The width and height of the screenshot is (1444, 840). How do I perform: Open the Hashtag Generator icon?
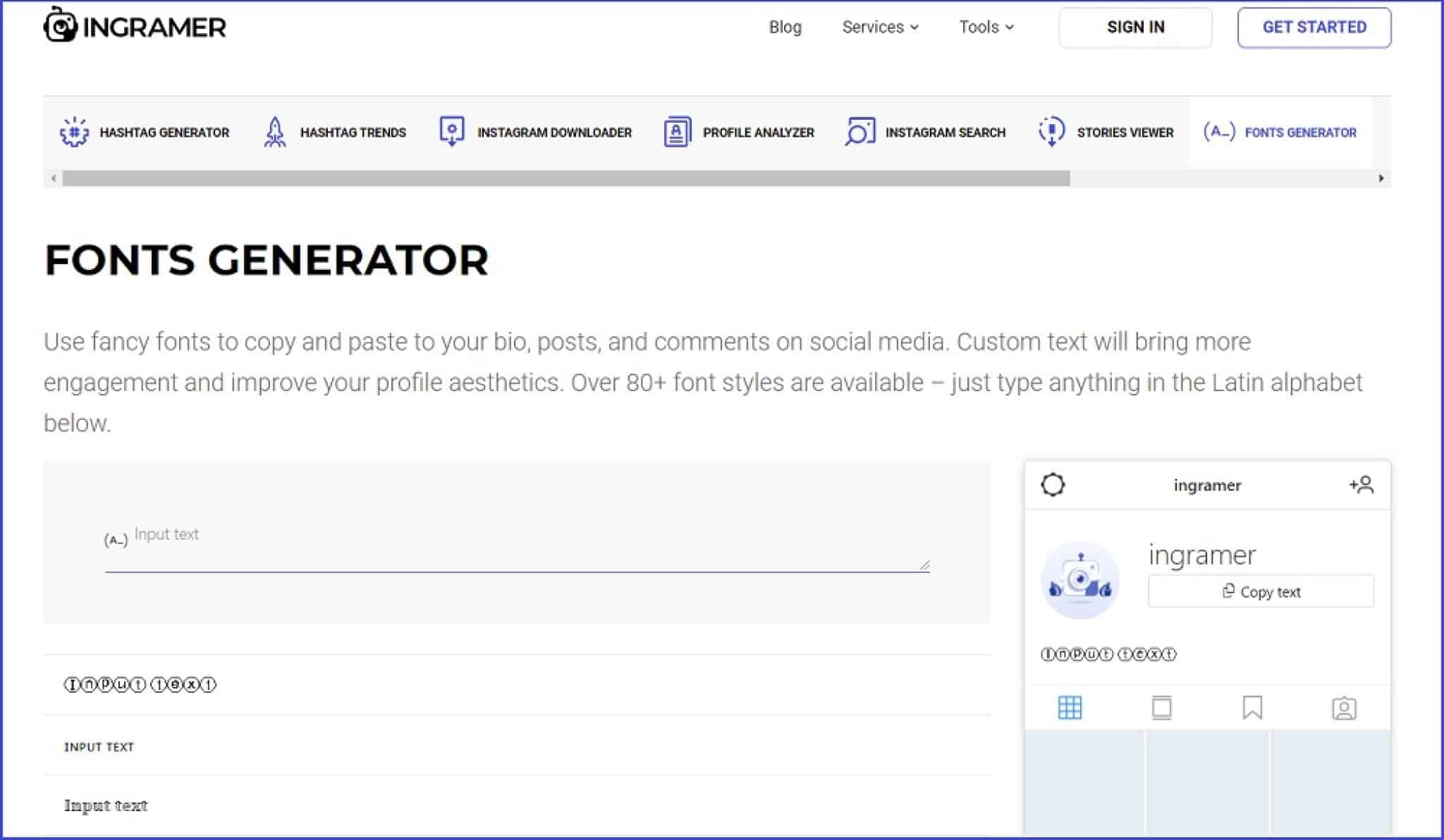tap(74, 132)
